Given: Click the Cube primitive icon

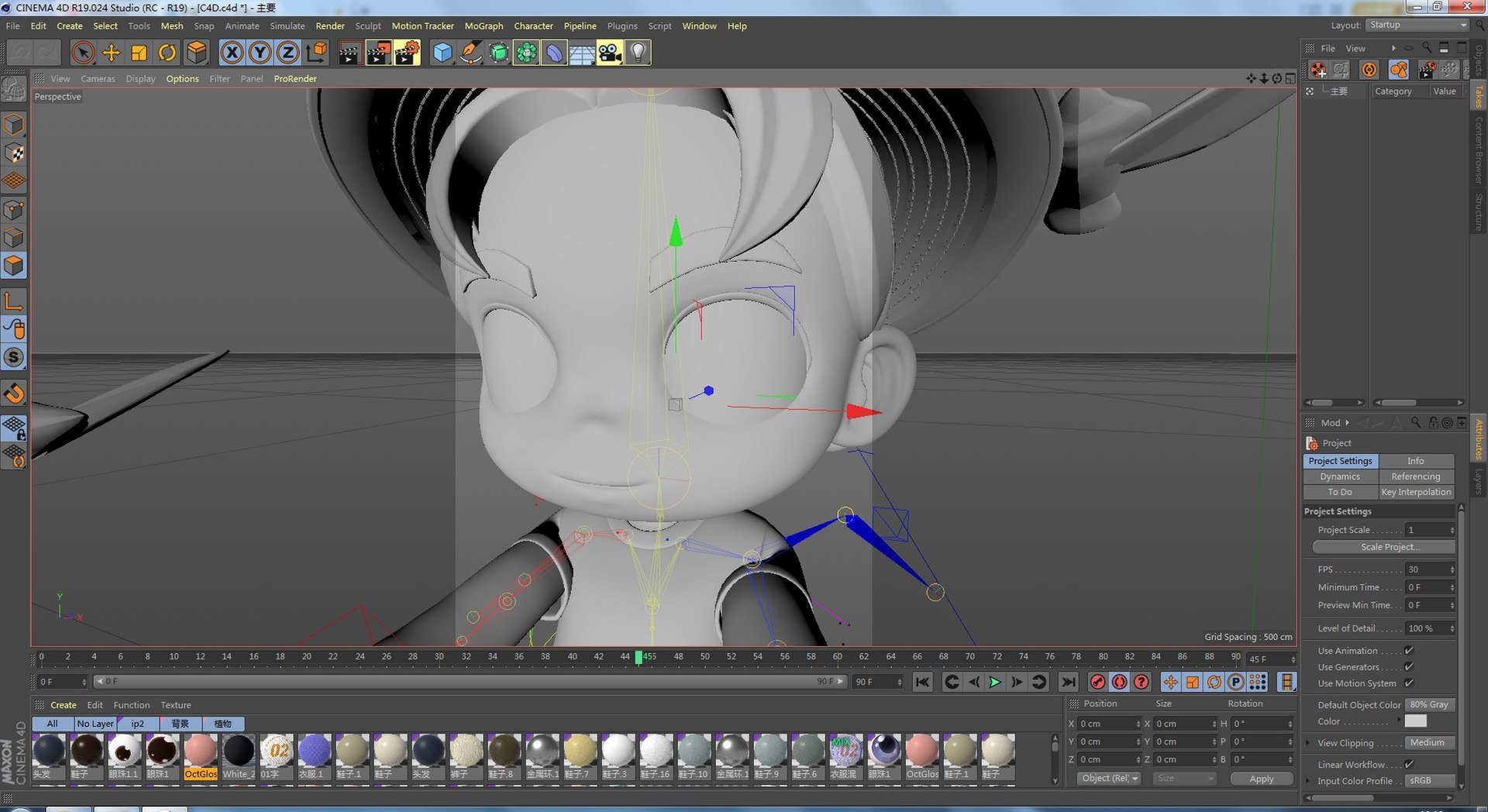Looking at the screenshot, I should [x=443, y=53].
